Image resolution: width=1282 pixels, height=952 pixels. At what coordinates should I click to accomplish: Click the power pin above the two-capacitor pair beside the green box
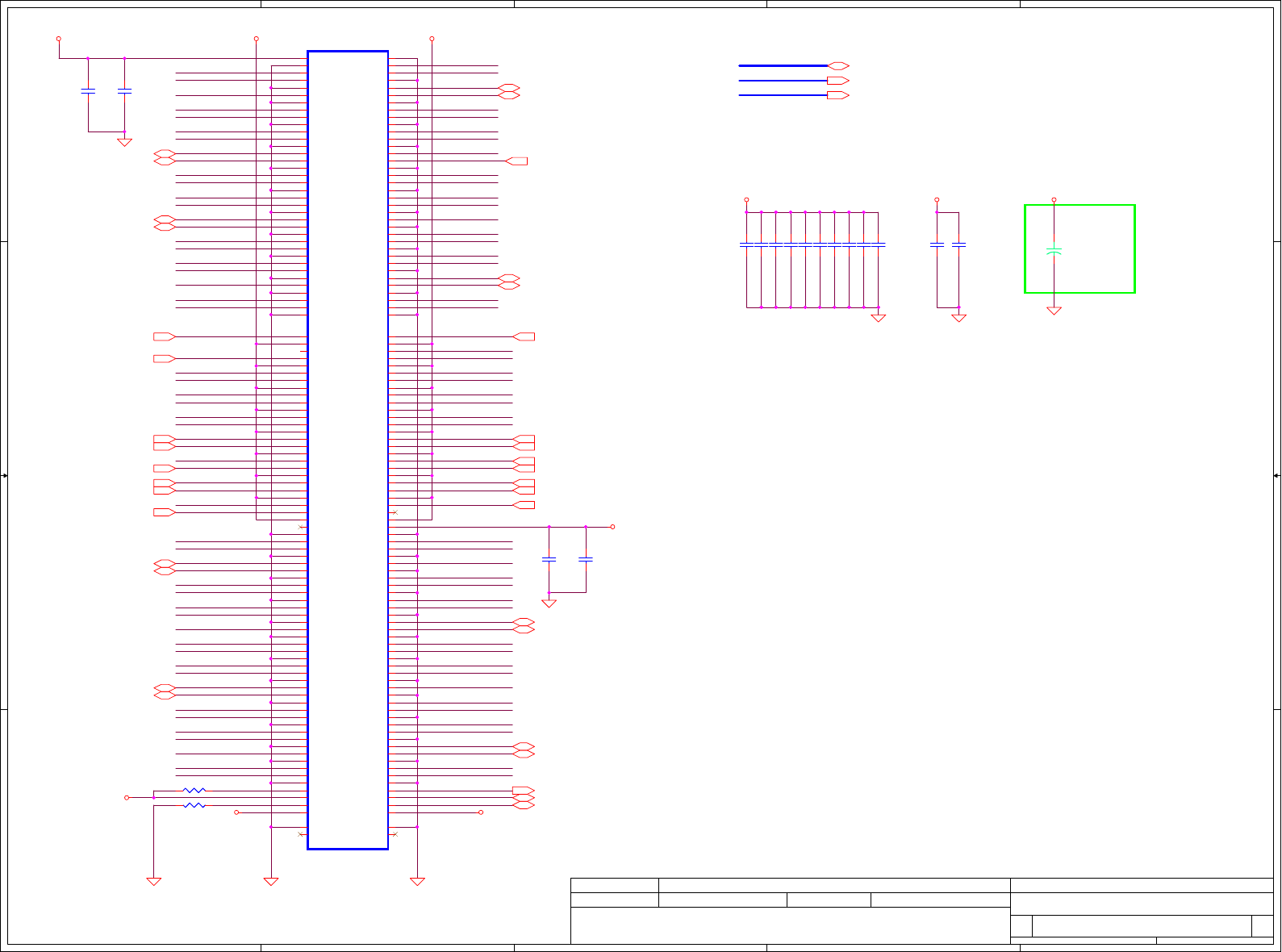coord(937,199)
